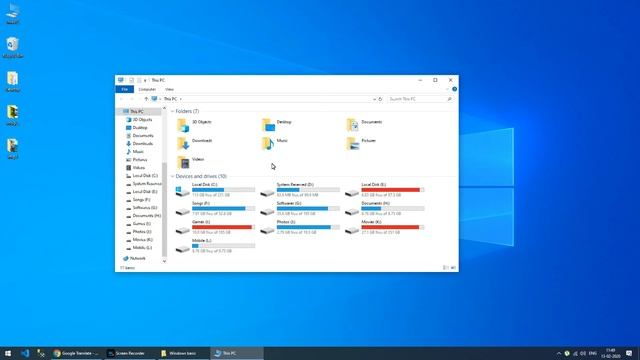
Task: Show hidden system tray icons
Action: (x=558, y=353)
